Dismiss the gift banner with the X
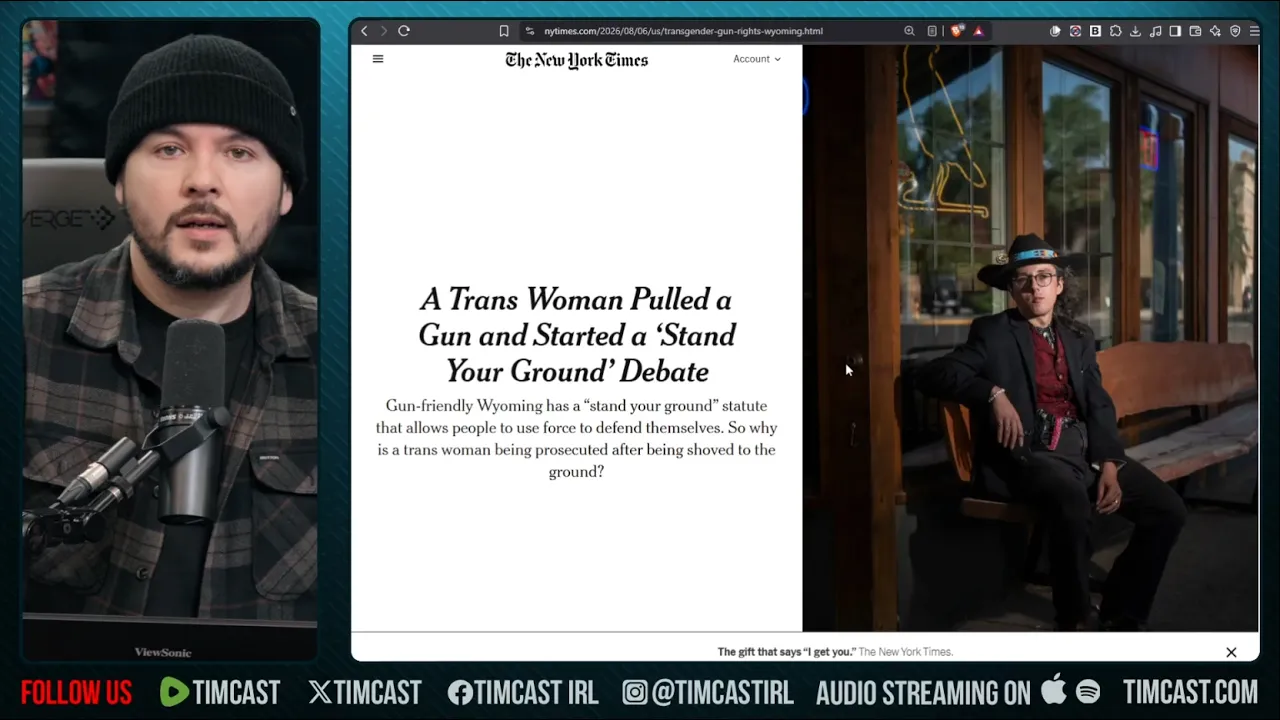1280x720 pixels. [1231, 652]
